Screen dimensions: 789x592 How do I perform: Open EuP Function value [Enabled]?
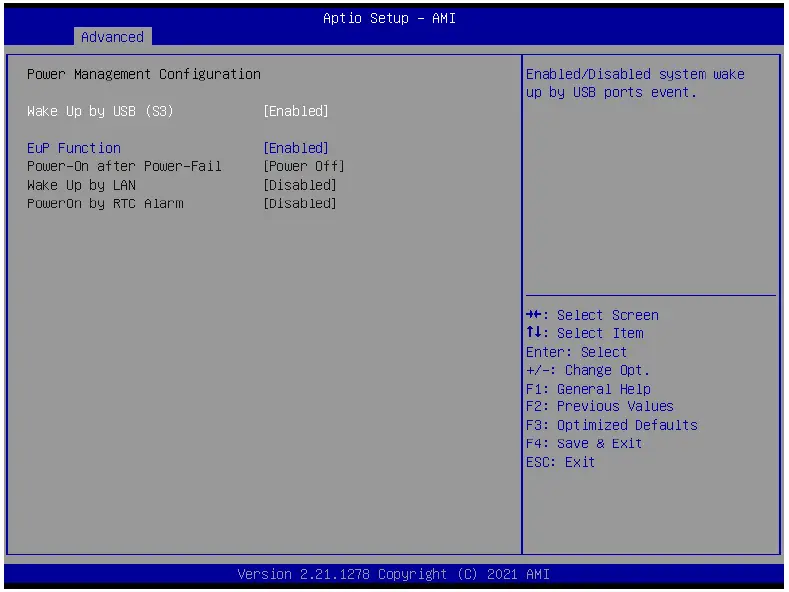[x=296, y=148]
